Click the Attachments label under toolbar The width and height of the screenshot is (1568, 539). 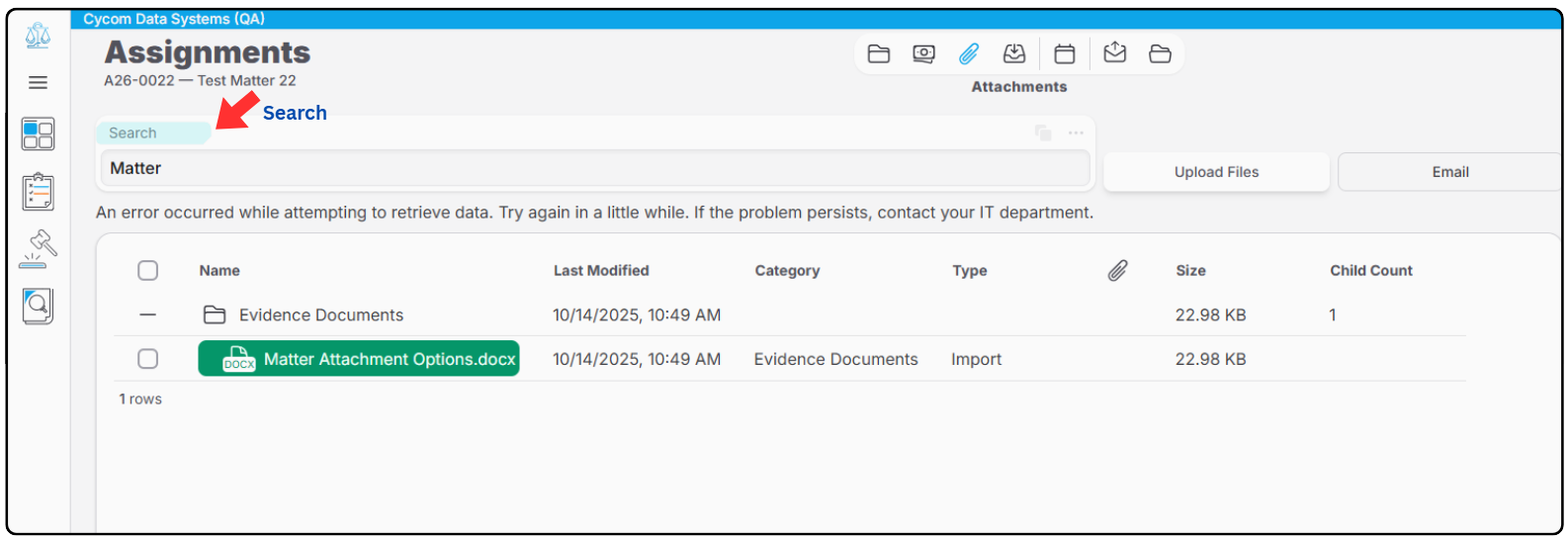[x=1018, y=86]
